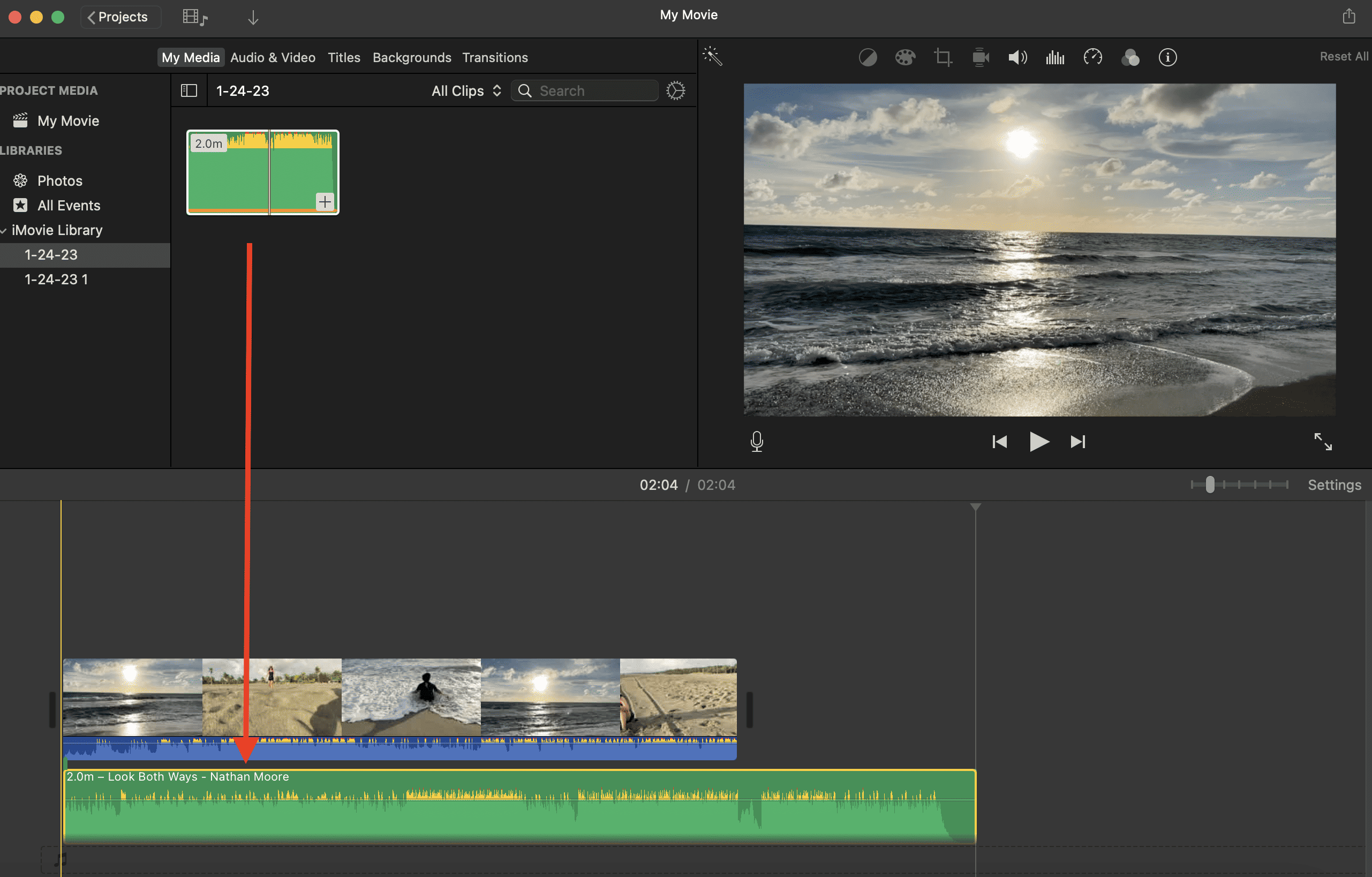Screen dimensions: 1372x877
Task: Show the Clip Information inspector
Action: coord(1167,57)
